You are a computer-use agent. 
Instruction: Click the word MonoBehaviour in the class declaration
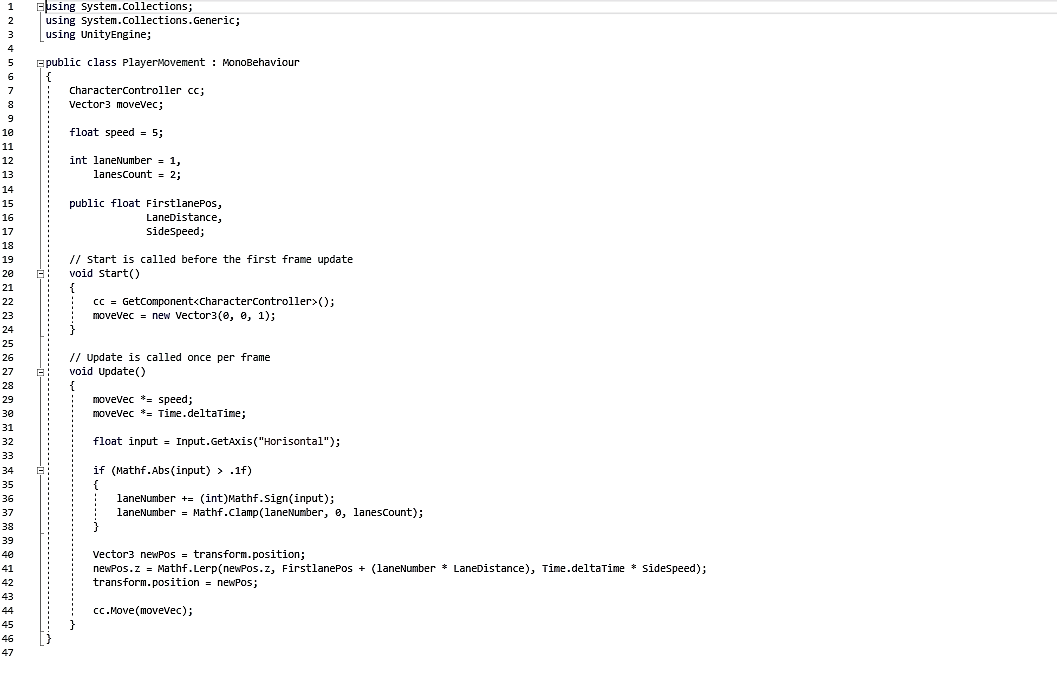261,62
